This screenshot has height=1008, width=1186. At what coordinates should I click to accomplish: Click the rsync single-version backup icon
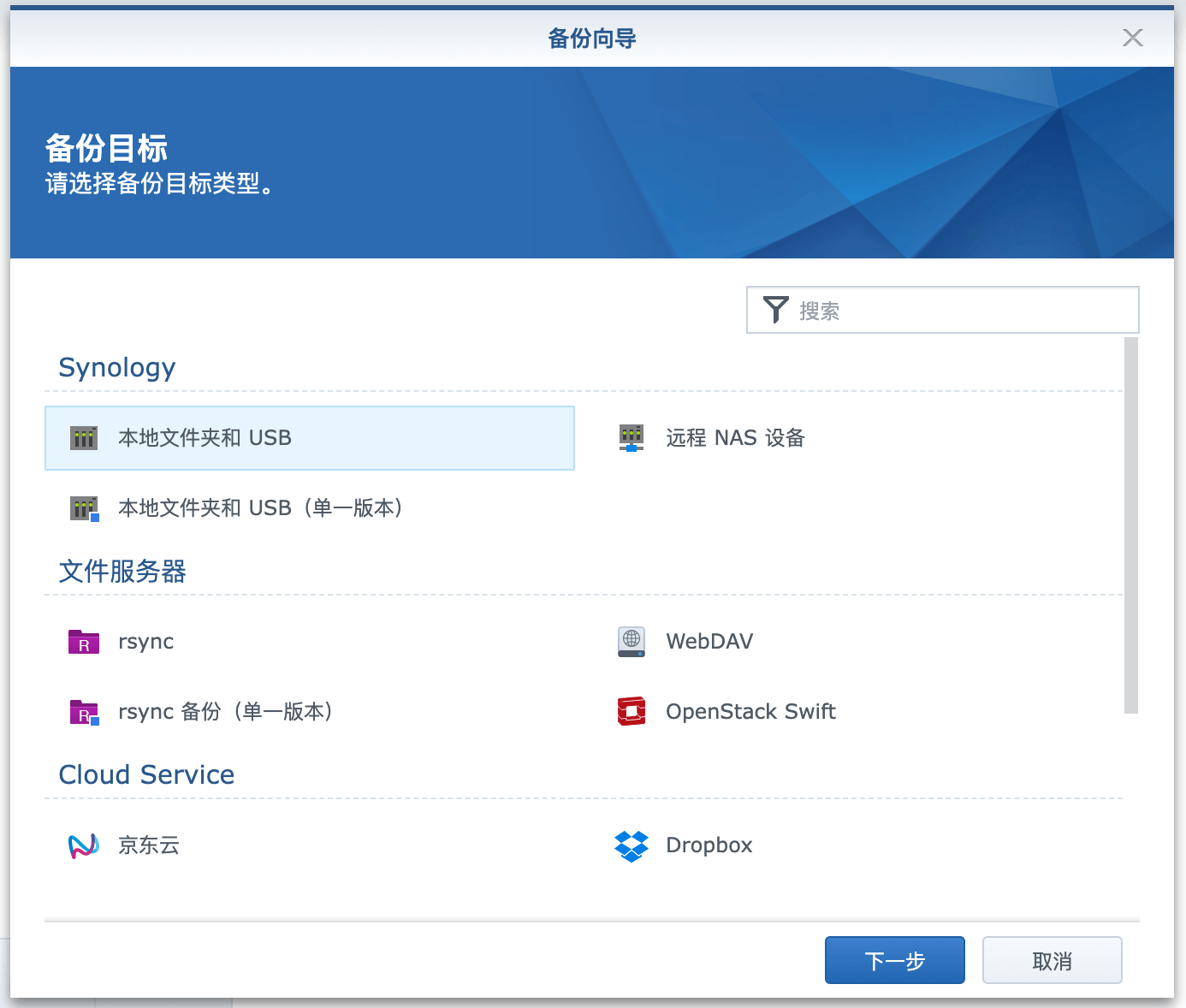point(84,712)
